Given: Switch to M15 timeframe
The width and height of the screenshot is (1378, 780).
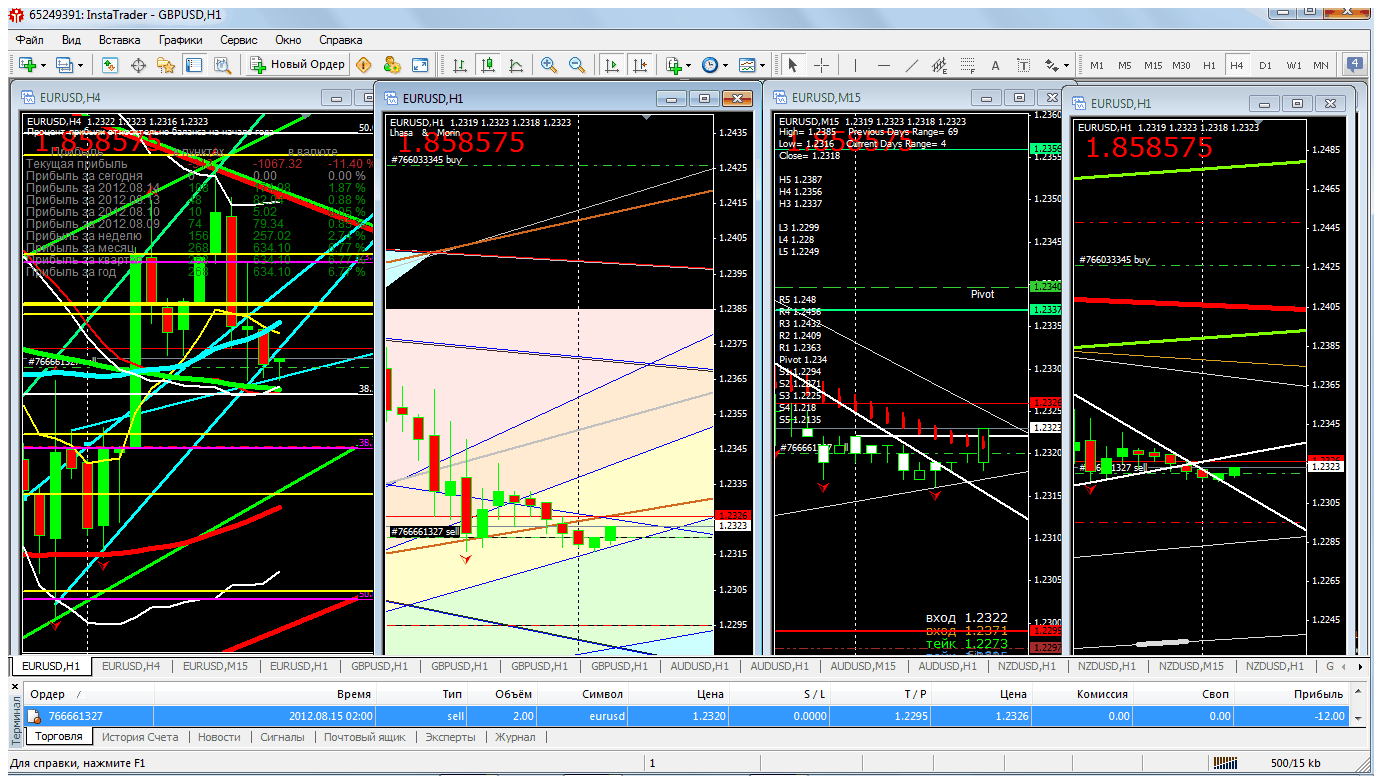Looking at the screenshot, I should 1153,65.
